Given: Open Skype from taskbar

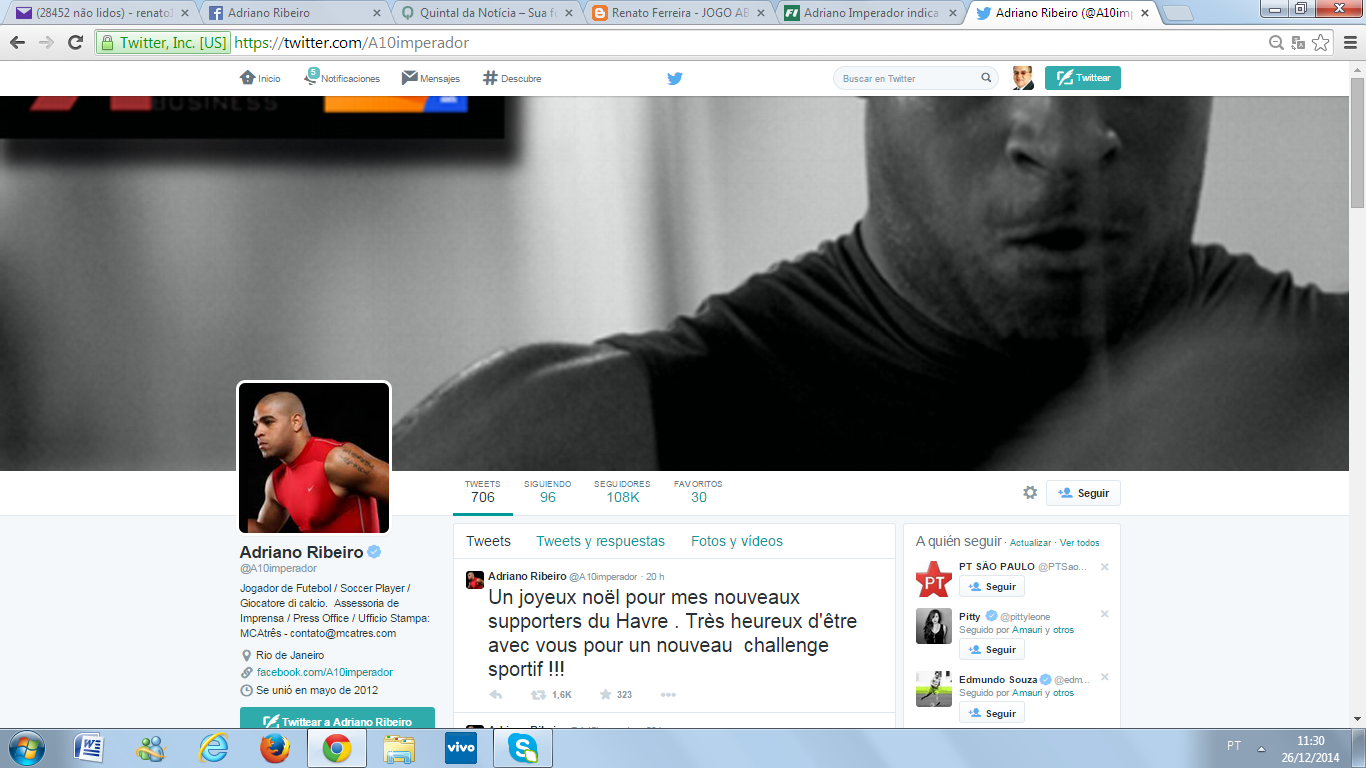Looking at the screenshot, I should 523,748.
